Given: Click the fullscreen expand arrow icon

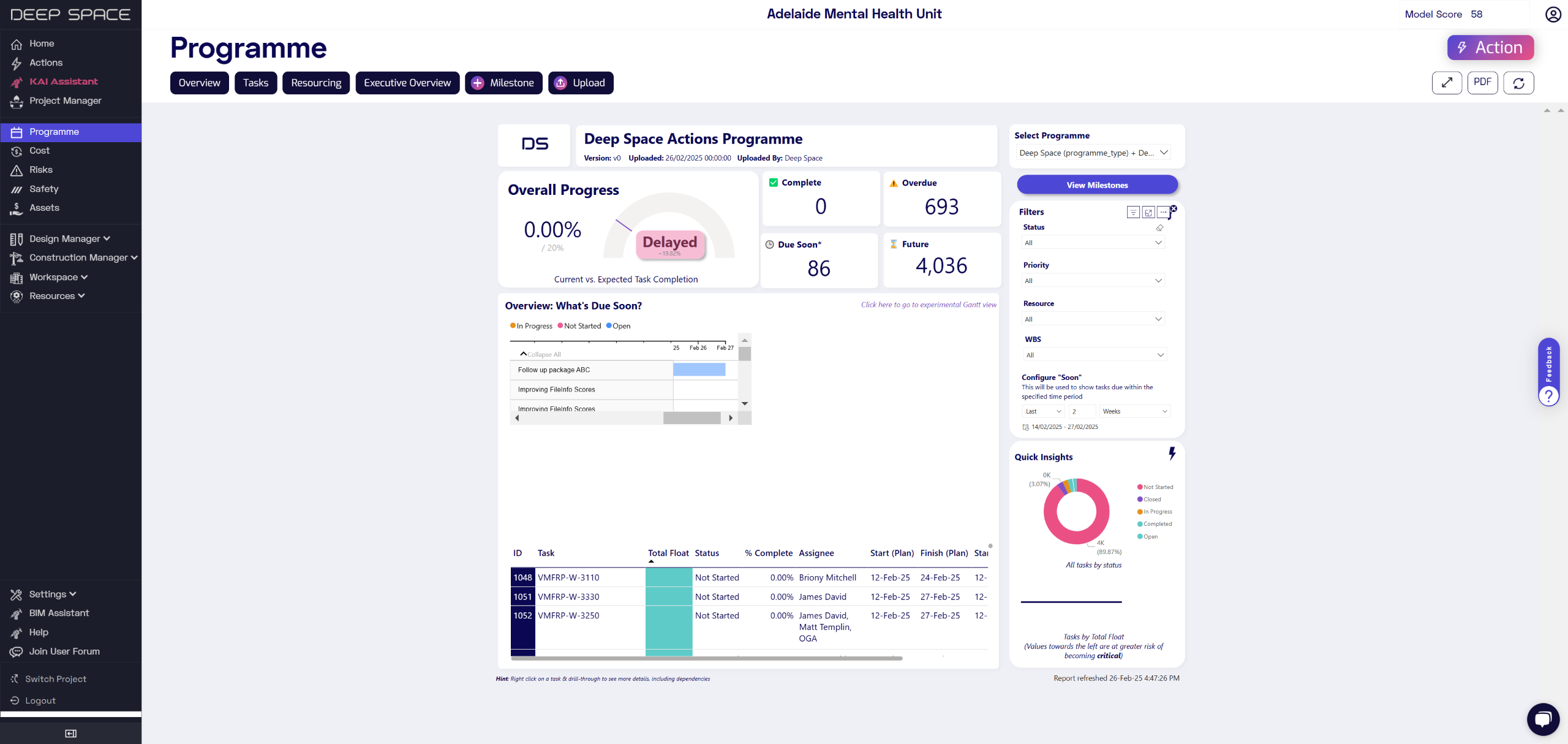Looking at the screenshot, I should (1447, 83).
